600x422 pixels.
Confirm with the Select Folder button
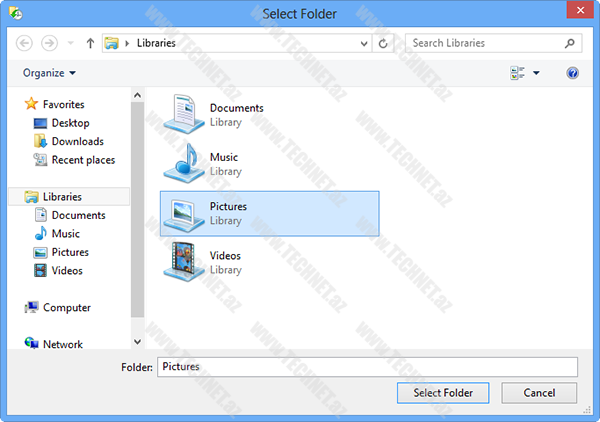pyautogui.click(x=443, y=393)
